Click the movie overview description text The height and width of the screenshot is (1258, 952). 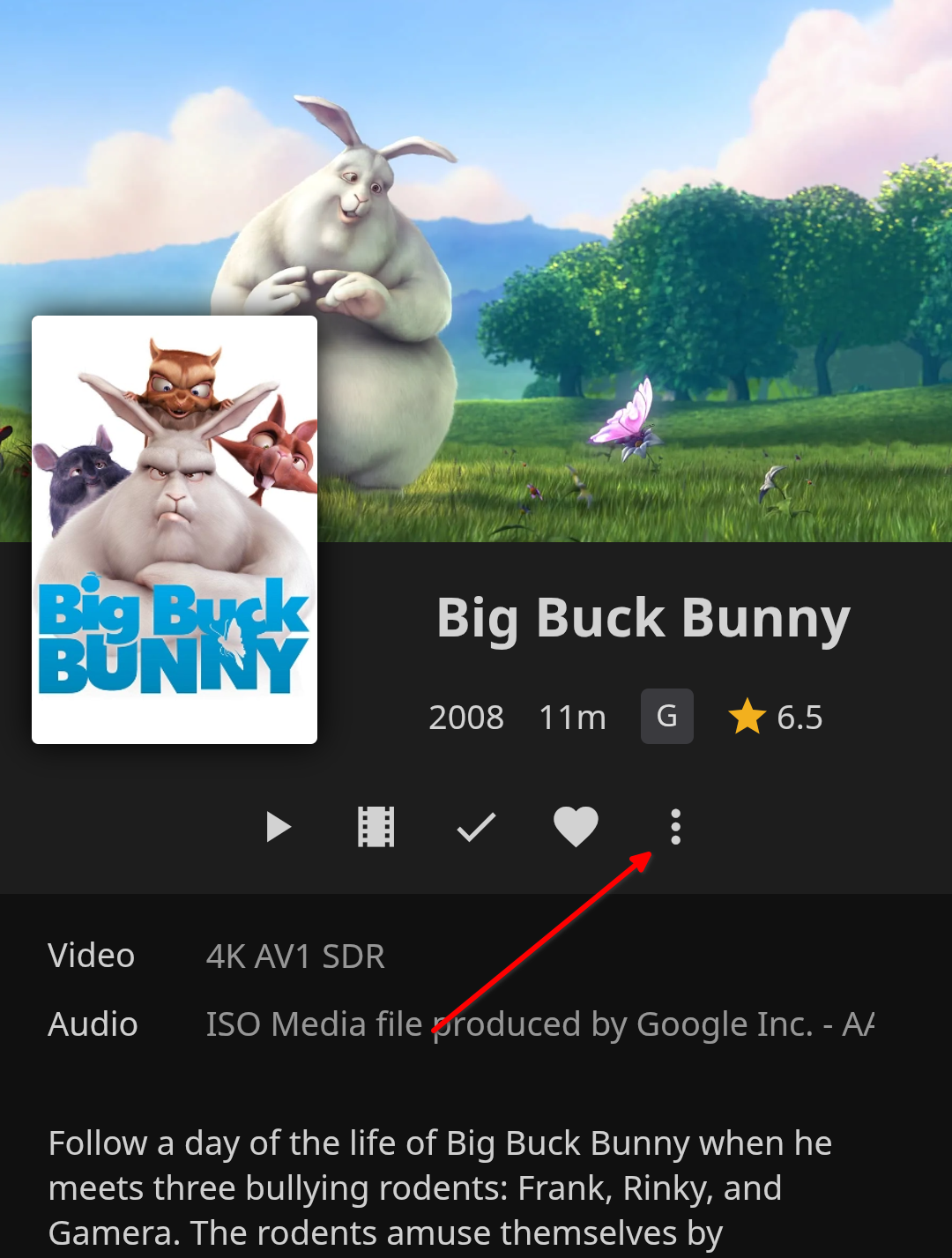[441, 1189]
